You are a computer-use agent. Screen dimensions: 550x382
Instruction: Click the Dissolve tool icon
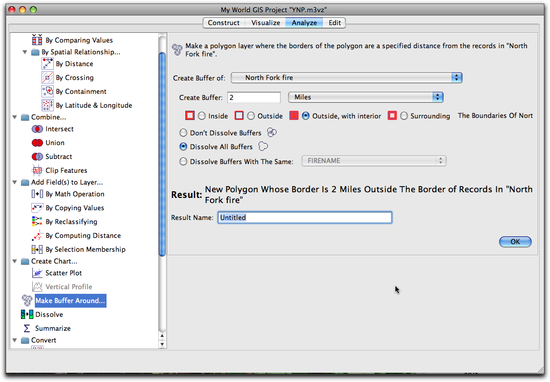(x=27, y=314)
